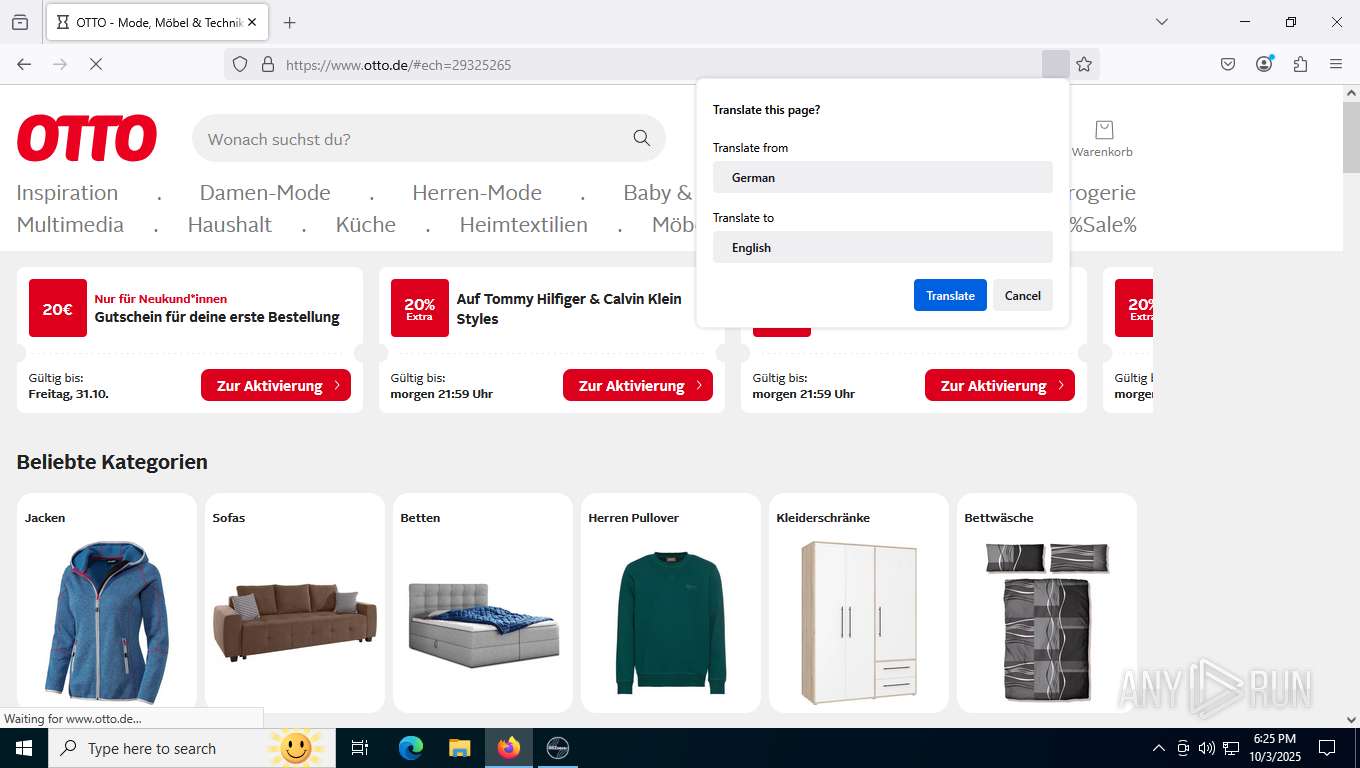1360x768 pixels.
Task: Click the address bar URL
Action: click(398, 65)
